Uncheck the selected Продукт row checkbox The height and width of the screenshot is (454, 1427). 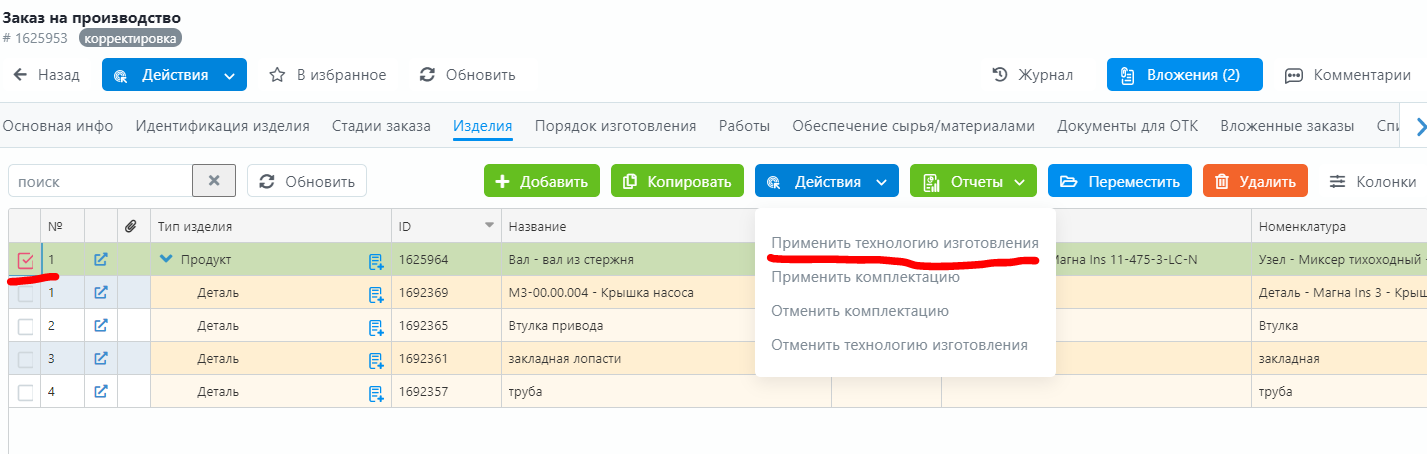[26, 261]
